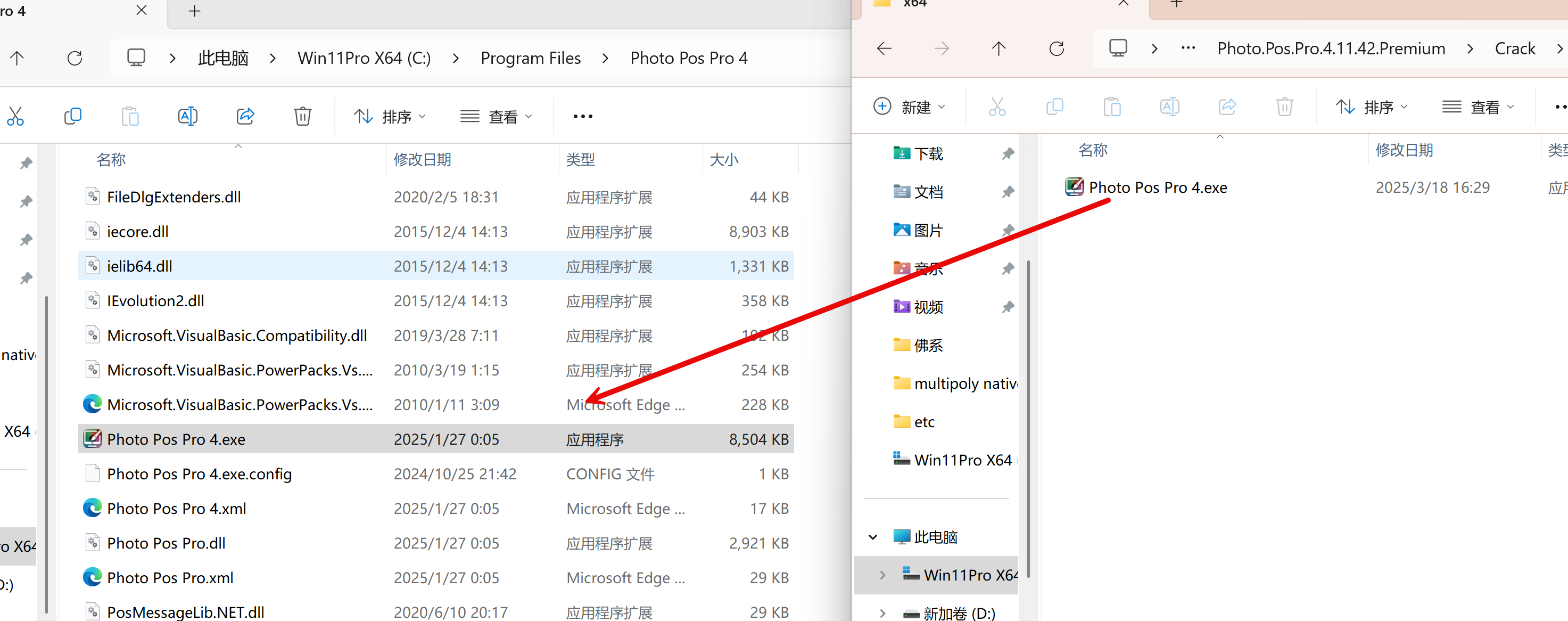This screenshot has width=1568, height=621.
Task: Click the Back arrow in right window
Action: 885,48
